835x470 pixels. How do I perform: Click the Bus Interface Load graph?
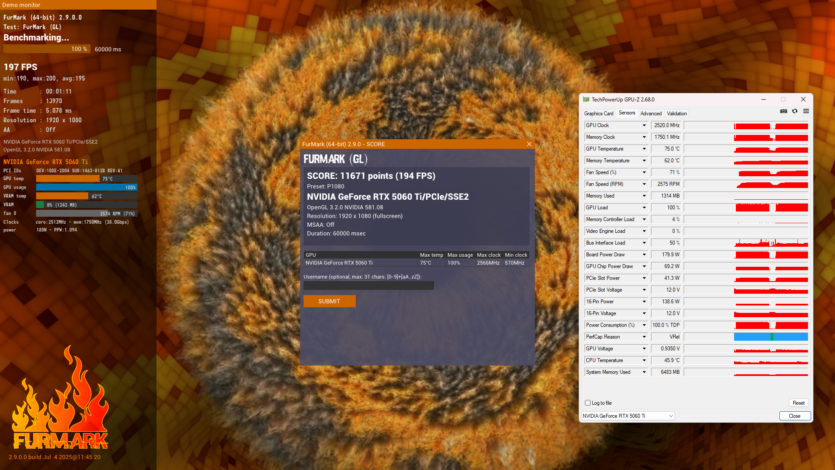point(746,243)
